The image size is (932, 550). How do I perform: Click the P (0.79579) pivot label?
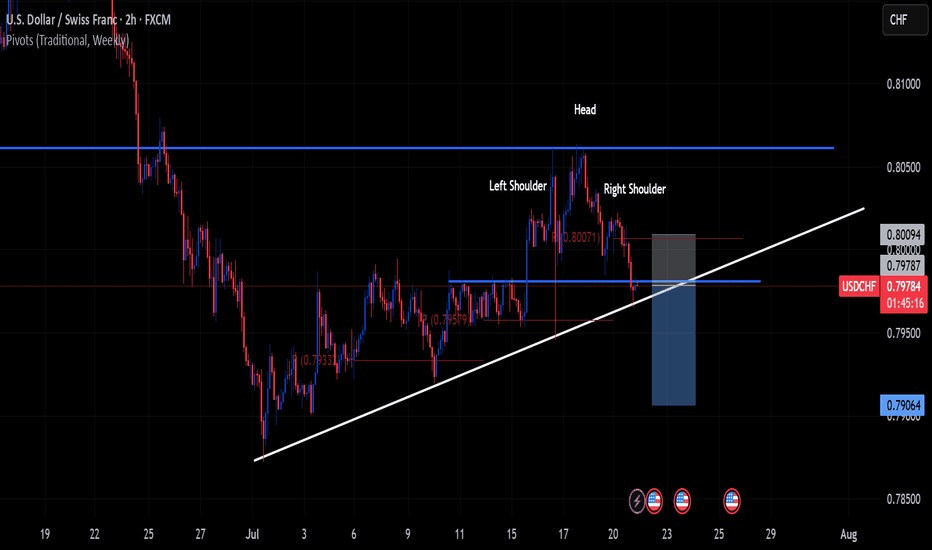pyautogui.click(x=445, y=320)
